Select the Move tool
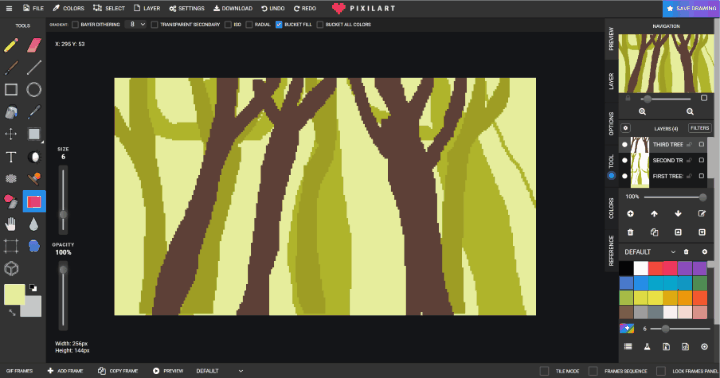The width and height of the screenshot is (720, 378). 11,134
